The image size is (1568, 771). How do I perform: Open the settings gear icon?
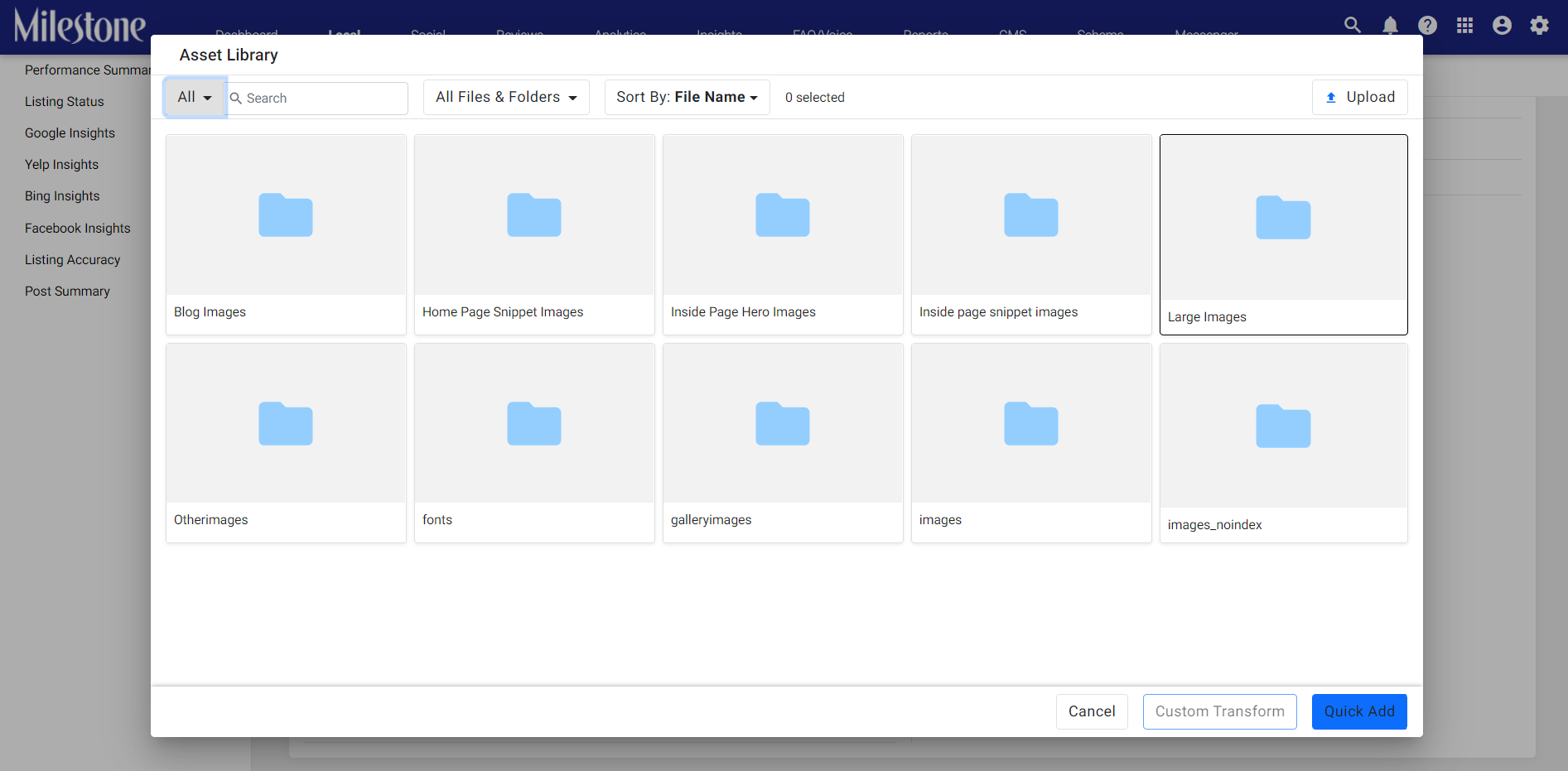pyautogui.click(x=1539, y=25)
